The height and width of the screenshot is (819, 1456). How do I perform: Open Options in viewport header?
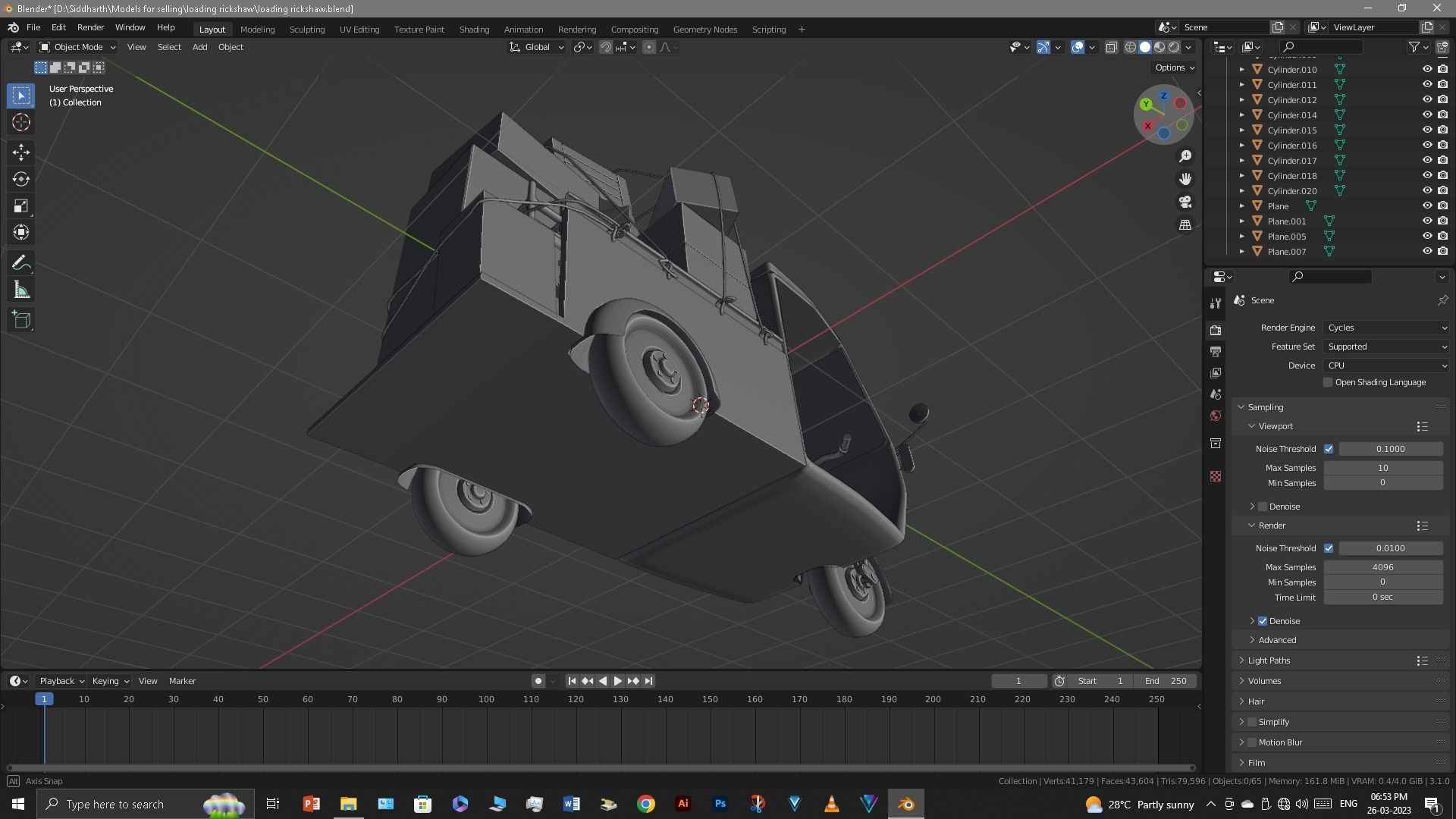[x=1175, y=67]
